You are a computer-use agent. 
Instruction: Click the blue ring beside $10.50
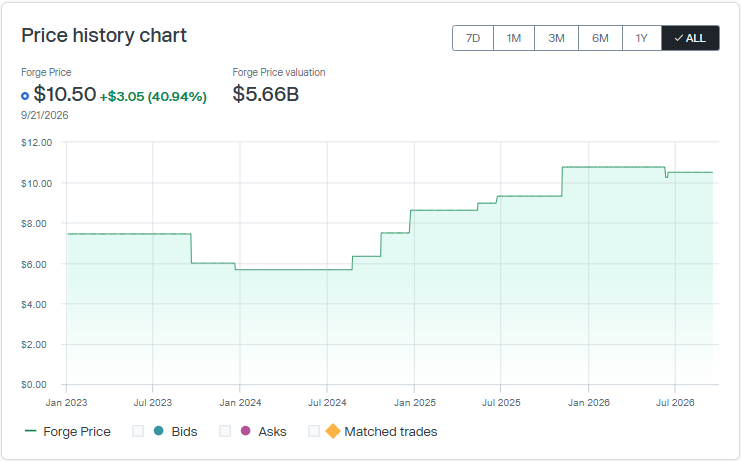point(25,96)
